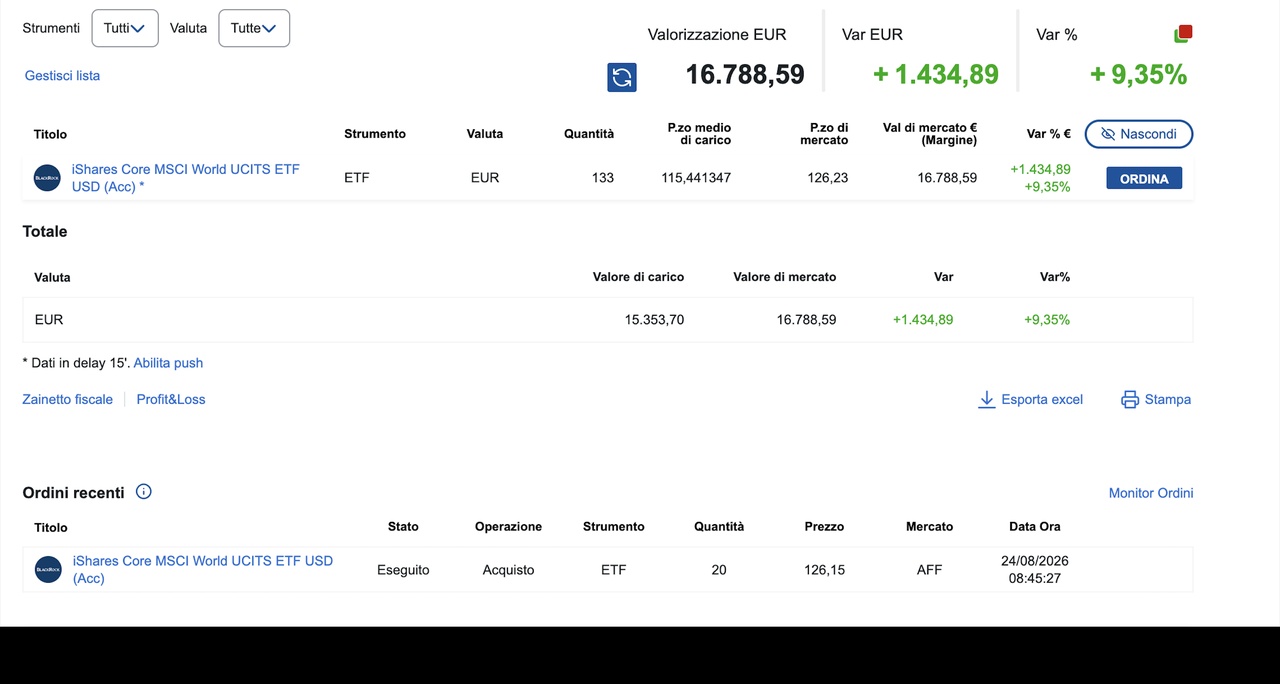Image resolution: width=1280 pixels, height=684 pixels.
Task: Click the Totale section heading
Action: [x=45, y=231]
